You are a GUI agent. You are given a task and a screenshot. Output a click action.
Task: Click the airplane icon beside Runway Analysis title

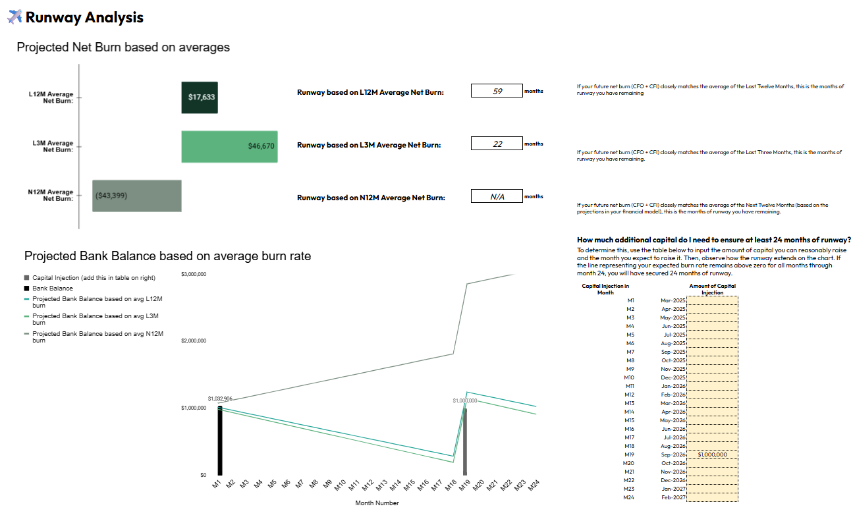click(x=15, y=17)
